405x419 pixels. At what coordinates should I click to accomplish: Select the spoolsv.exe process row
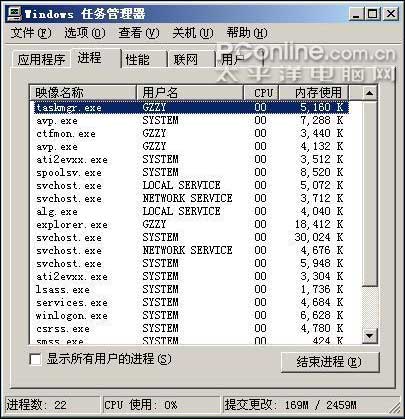(x=191, y=172)
